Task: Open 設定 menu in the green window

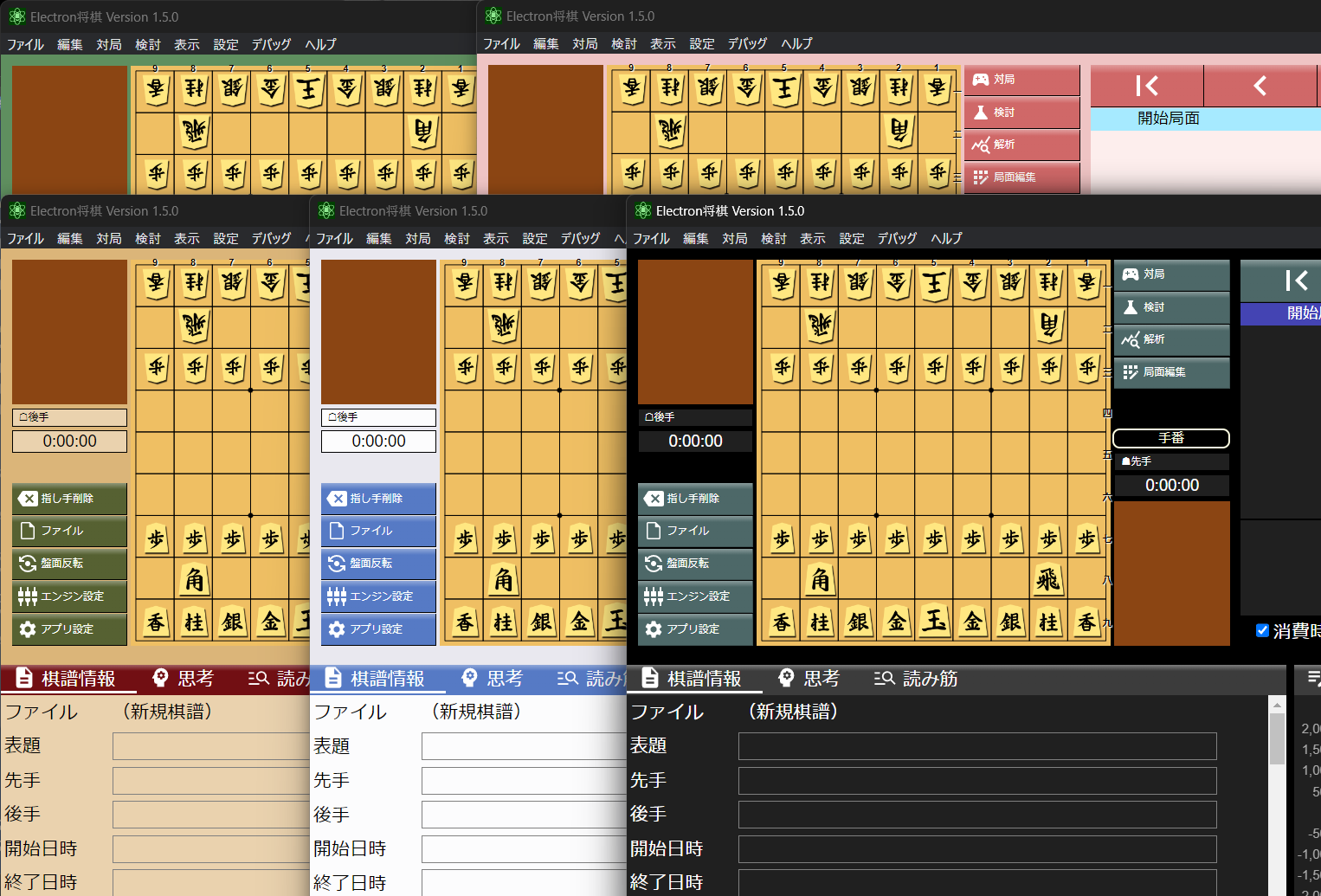Action: 226,44
